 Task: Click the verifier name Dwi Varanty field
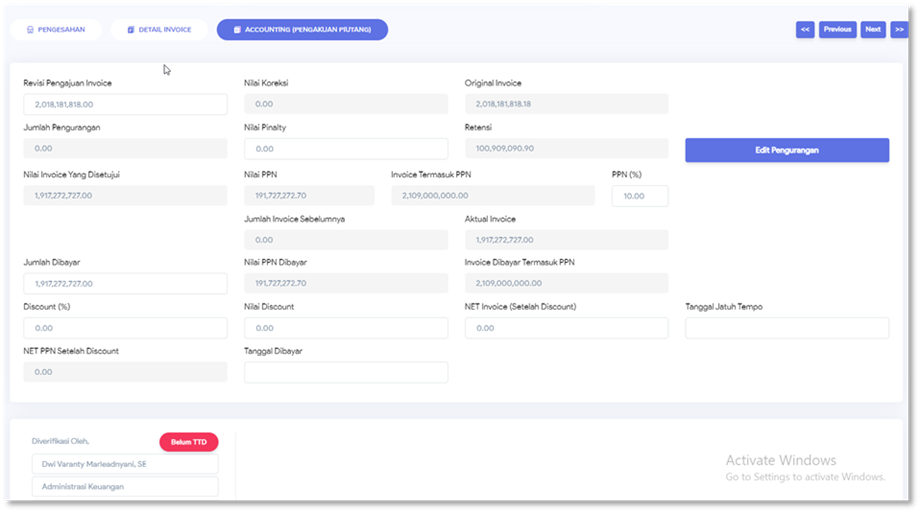tap(125, 465)
